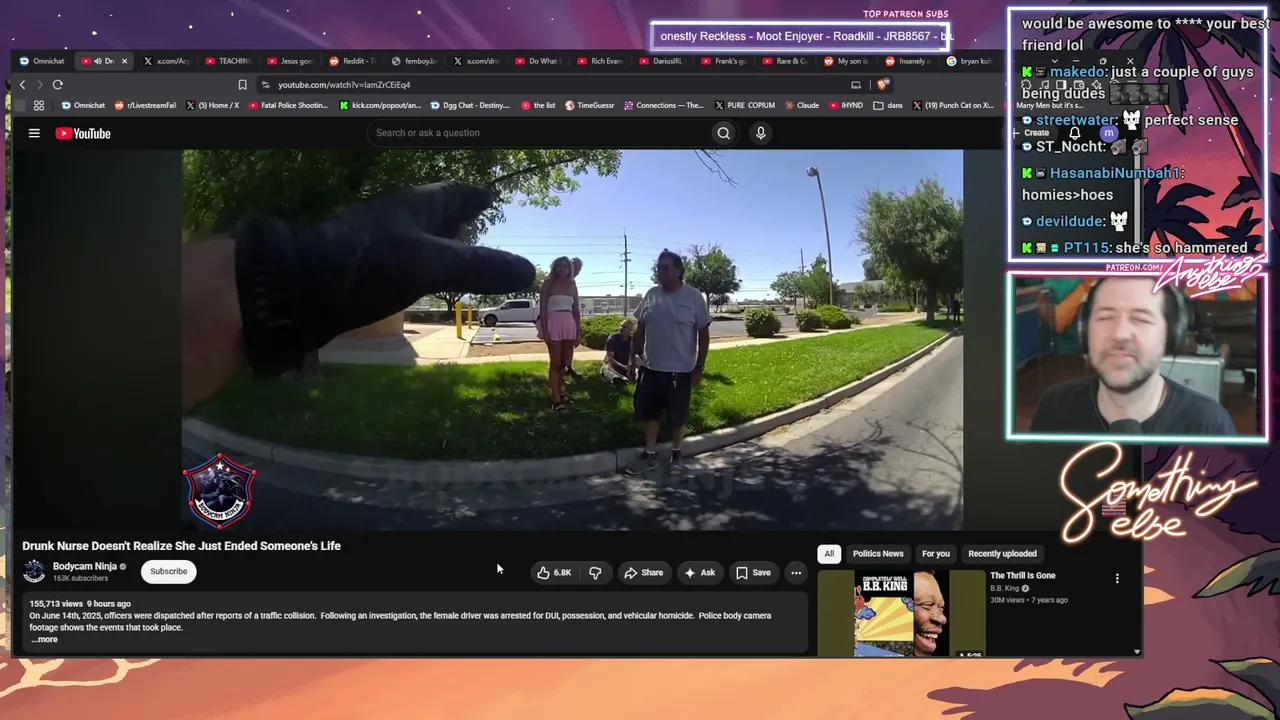Open the browser apps grid icon
Screen dimensions: 1280x720
pos(39,105)
